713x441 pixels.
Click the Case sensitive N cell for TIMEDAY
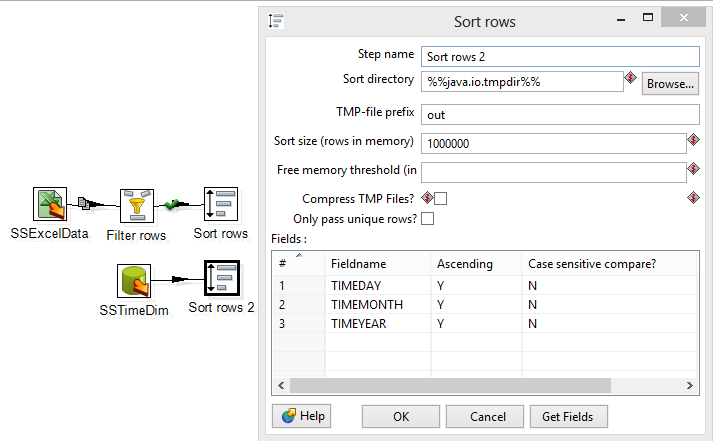[x=609, y=286]
